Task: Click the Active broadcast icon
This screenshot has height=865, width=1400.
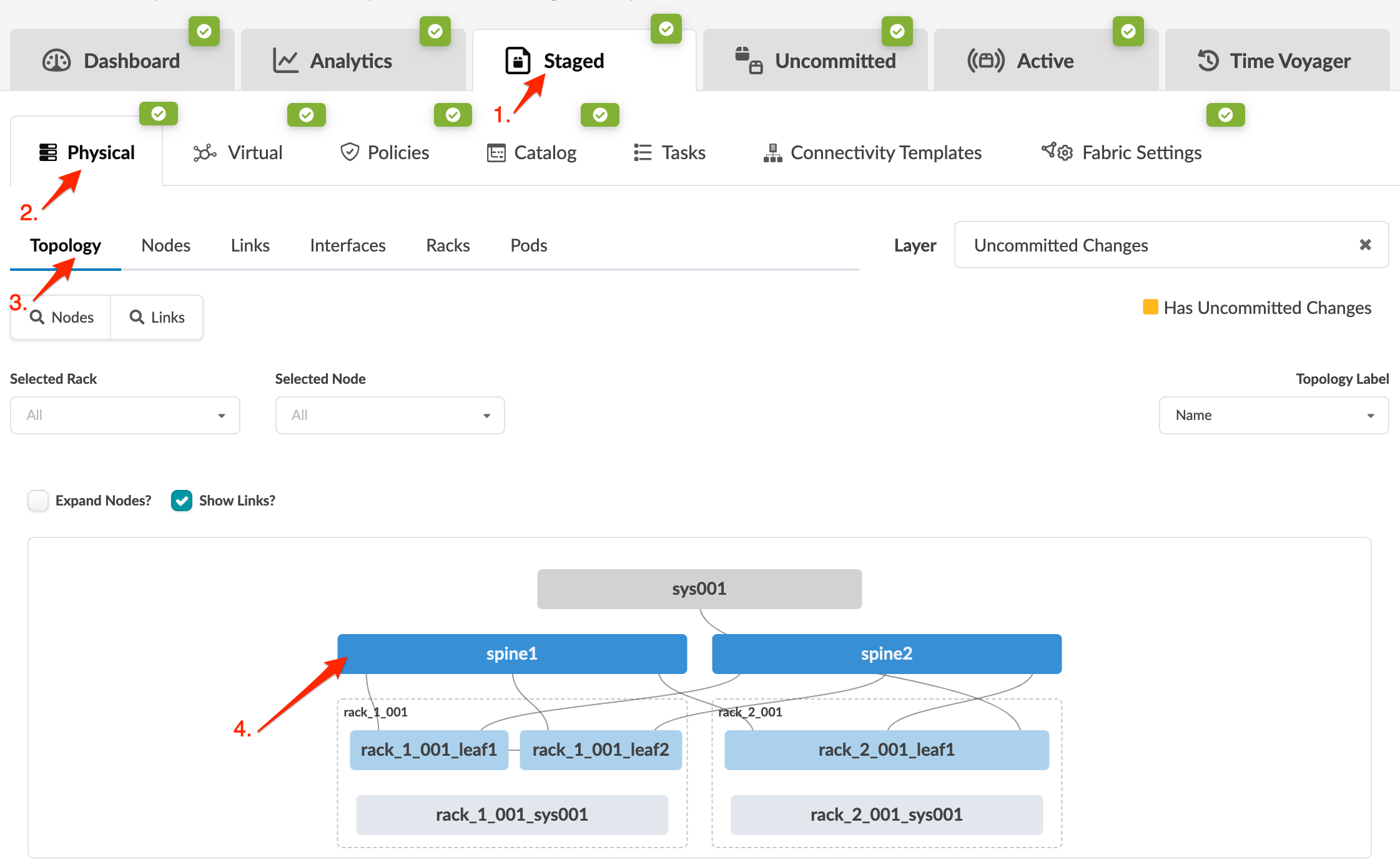Action: (985, 61)
